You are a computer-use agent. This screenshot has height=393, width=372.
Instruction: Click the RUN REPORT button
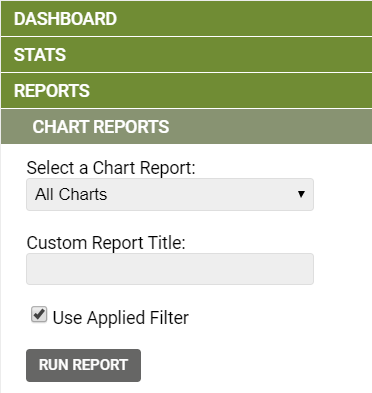tap(83, 365)
